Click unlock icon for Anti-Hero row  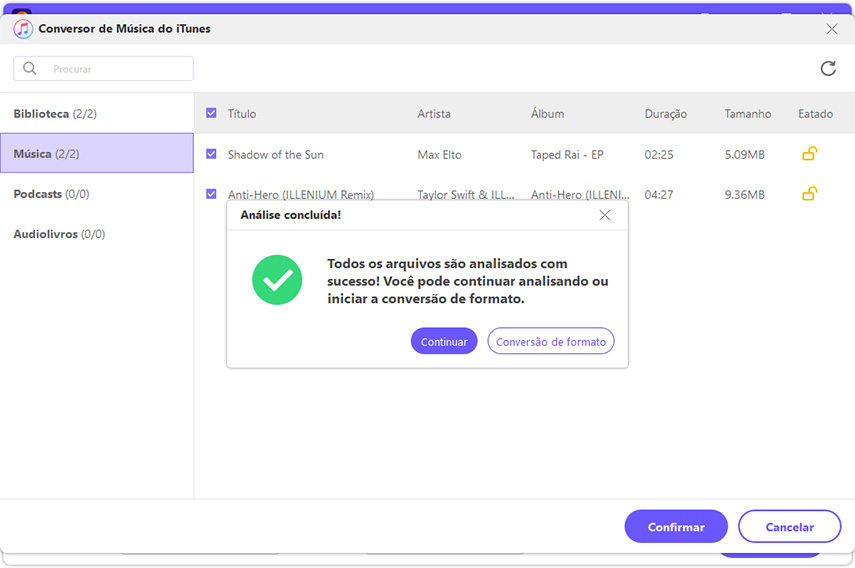pyautogui.click(x=809, y=194)
